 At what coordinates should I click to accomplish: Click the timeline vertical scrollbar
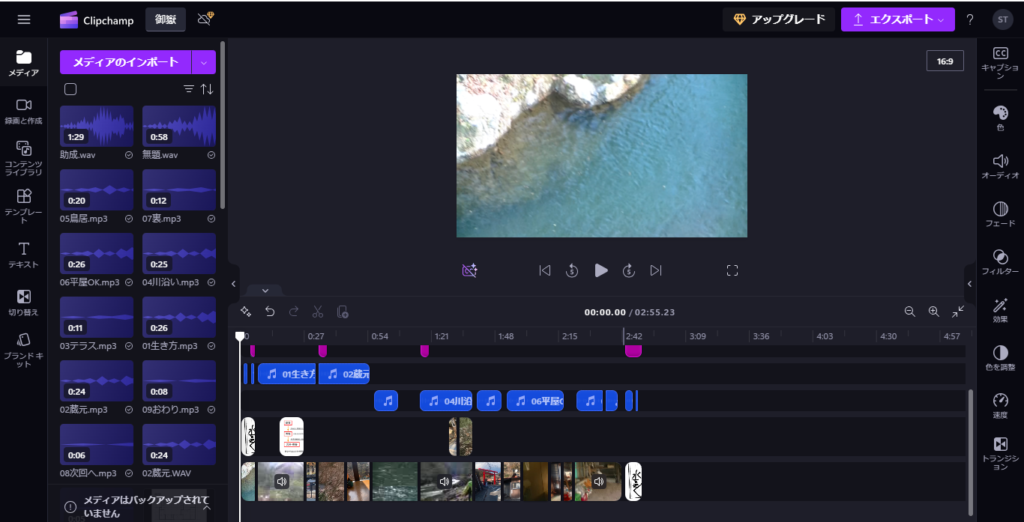(x=970, y=452)
